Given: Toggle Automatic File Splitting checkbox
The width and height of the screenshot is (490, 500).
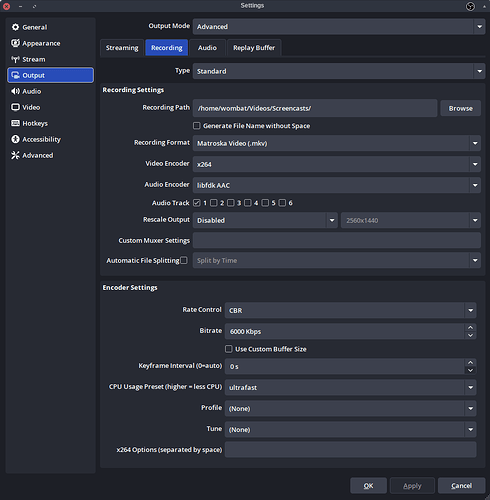Looking at the screenshot, I should point(184,260).
